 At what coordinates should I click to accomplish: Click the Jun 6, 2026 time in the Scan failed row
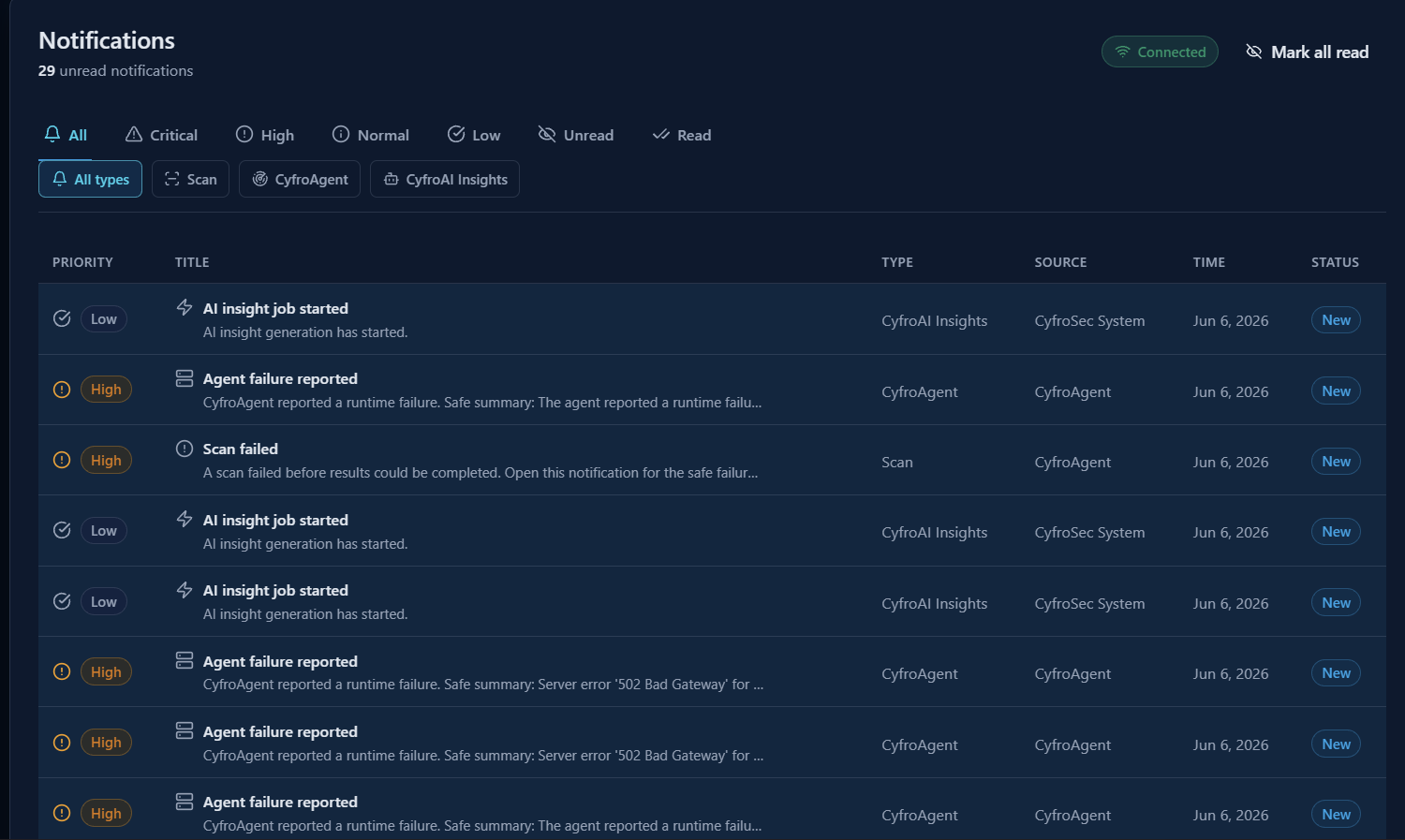pos(1231,462)
